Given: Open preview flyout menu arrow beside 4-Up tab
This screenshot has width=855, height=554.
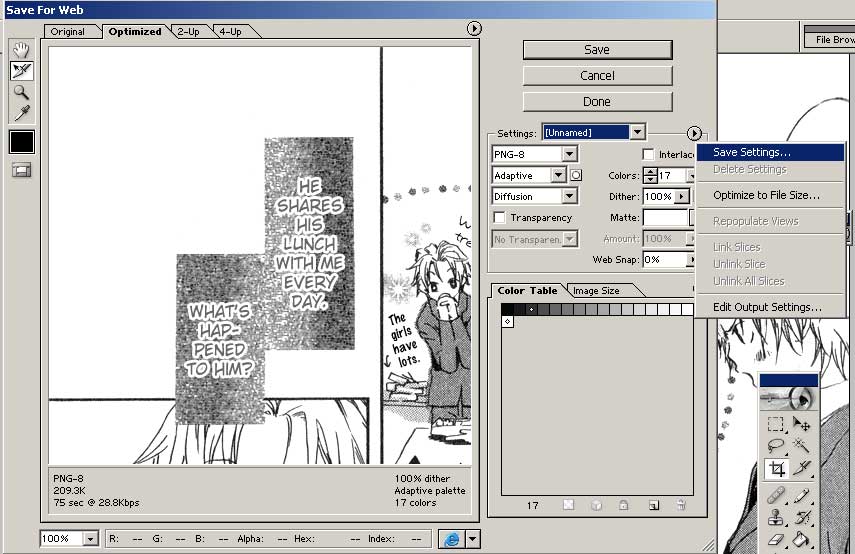Looking at the screenshot, I should click(x=474, y=28).
